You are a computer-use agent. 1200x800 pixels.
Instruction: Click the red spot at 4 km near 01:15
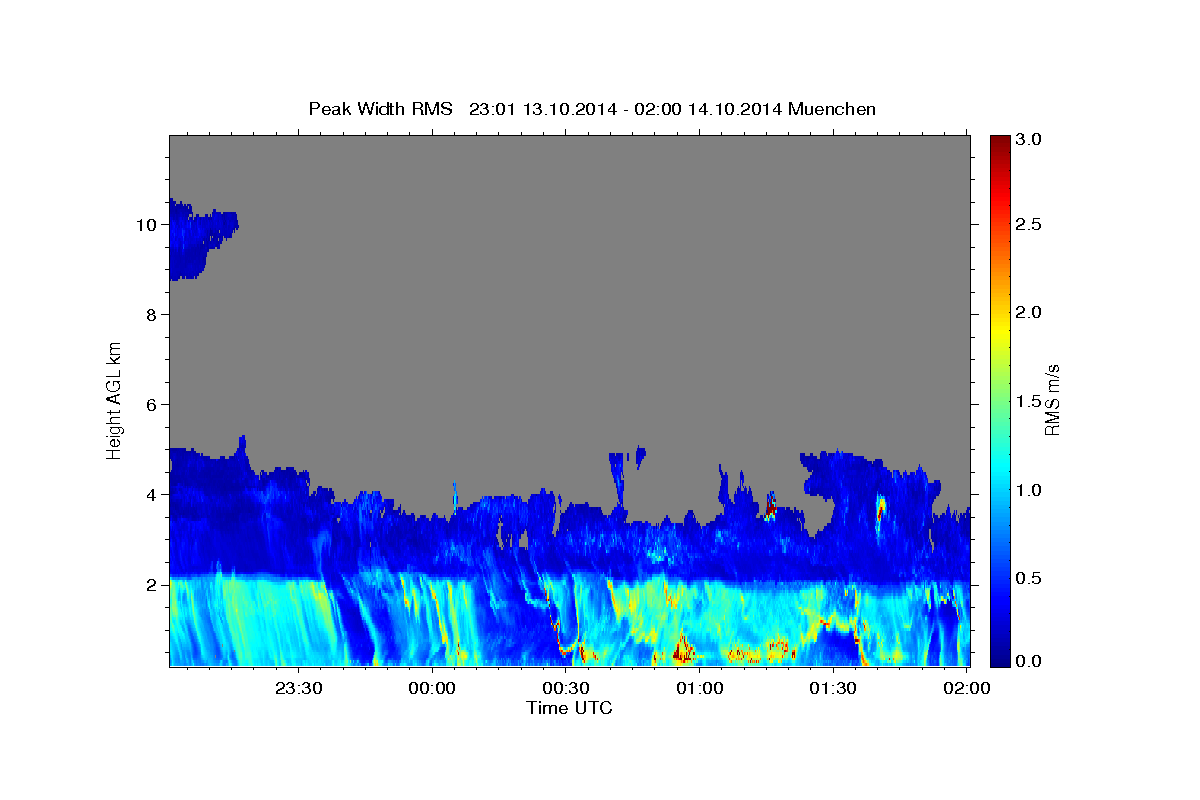pos(770,506)
